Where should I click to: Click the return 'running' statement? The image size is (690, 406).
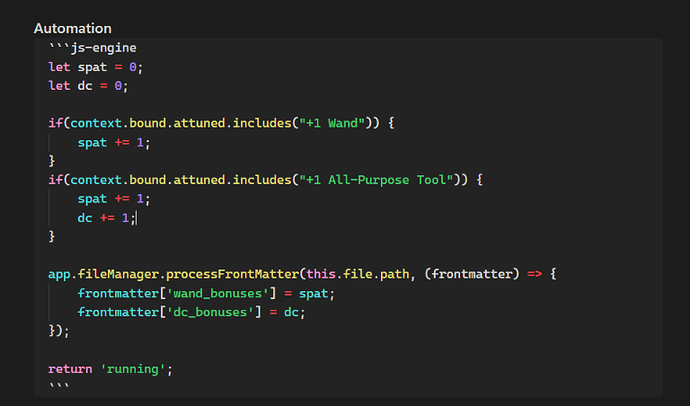pos(110,369)
